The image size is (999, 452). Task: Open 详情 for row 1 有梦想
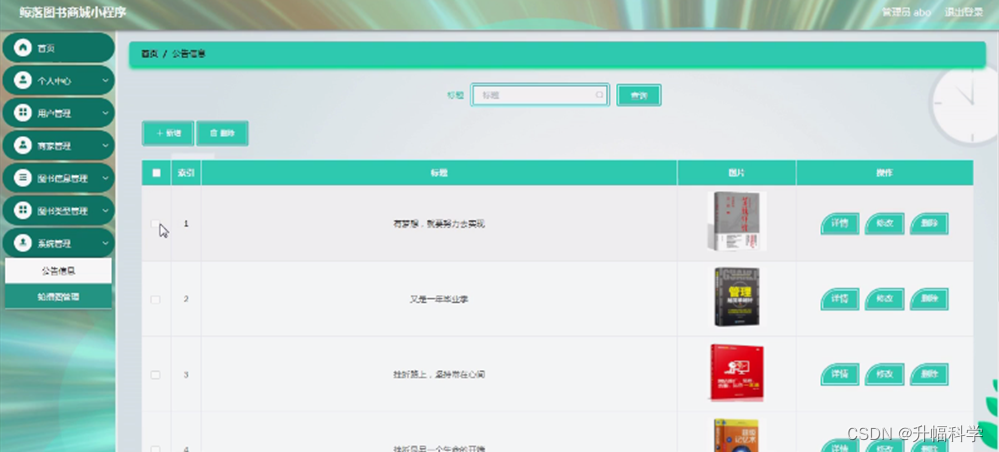click(840, 224)
